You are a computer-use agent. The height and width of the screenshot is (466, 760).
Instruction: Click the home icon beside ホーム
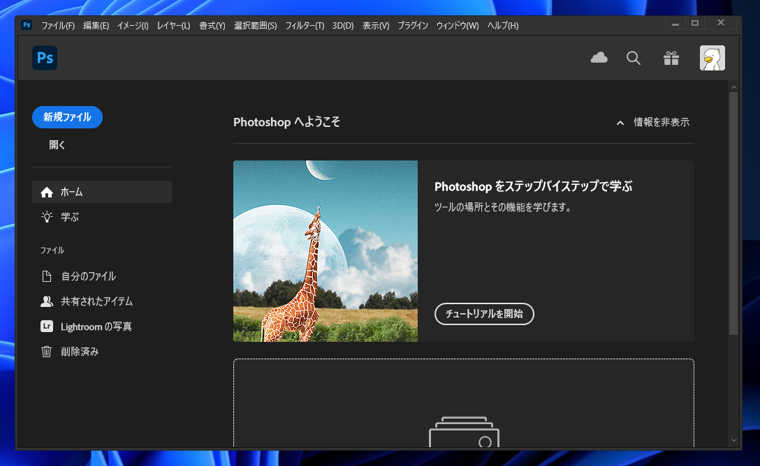47,192
